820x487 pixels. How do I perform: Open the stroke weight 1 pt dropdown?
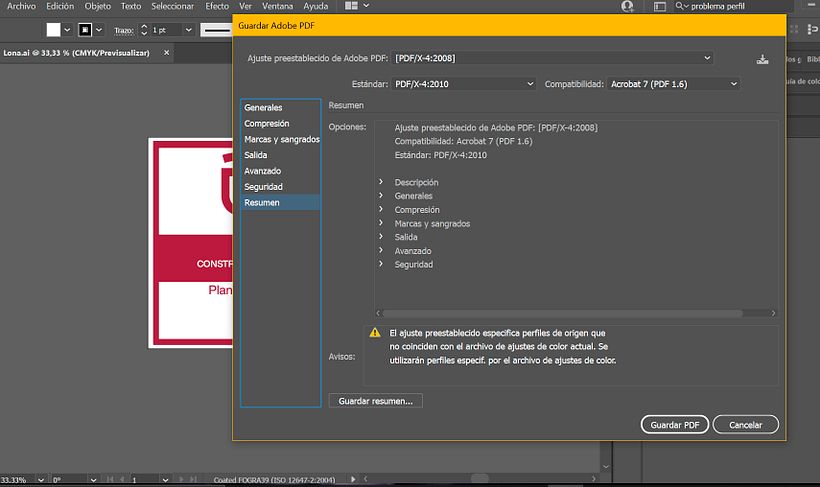(188, 30)
